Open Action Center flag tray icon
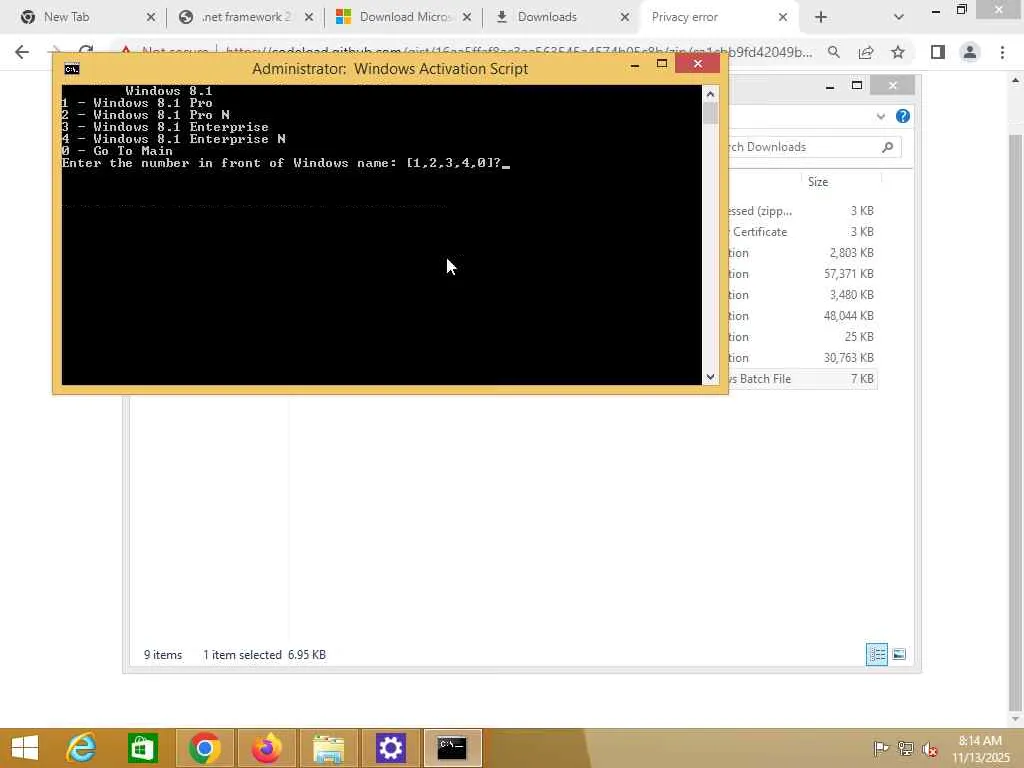Screen dimensions: 1024x768 (x=881, y=748)
